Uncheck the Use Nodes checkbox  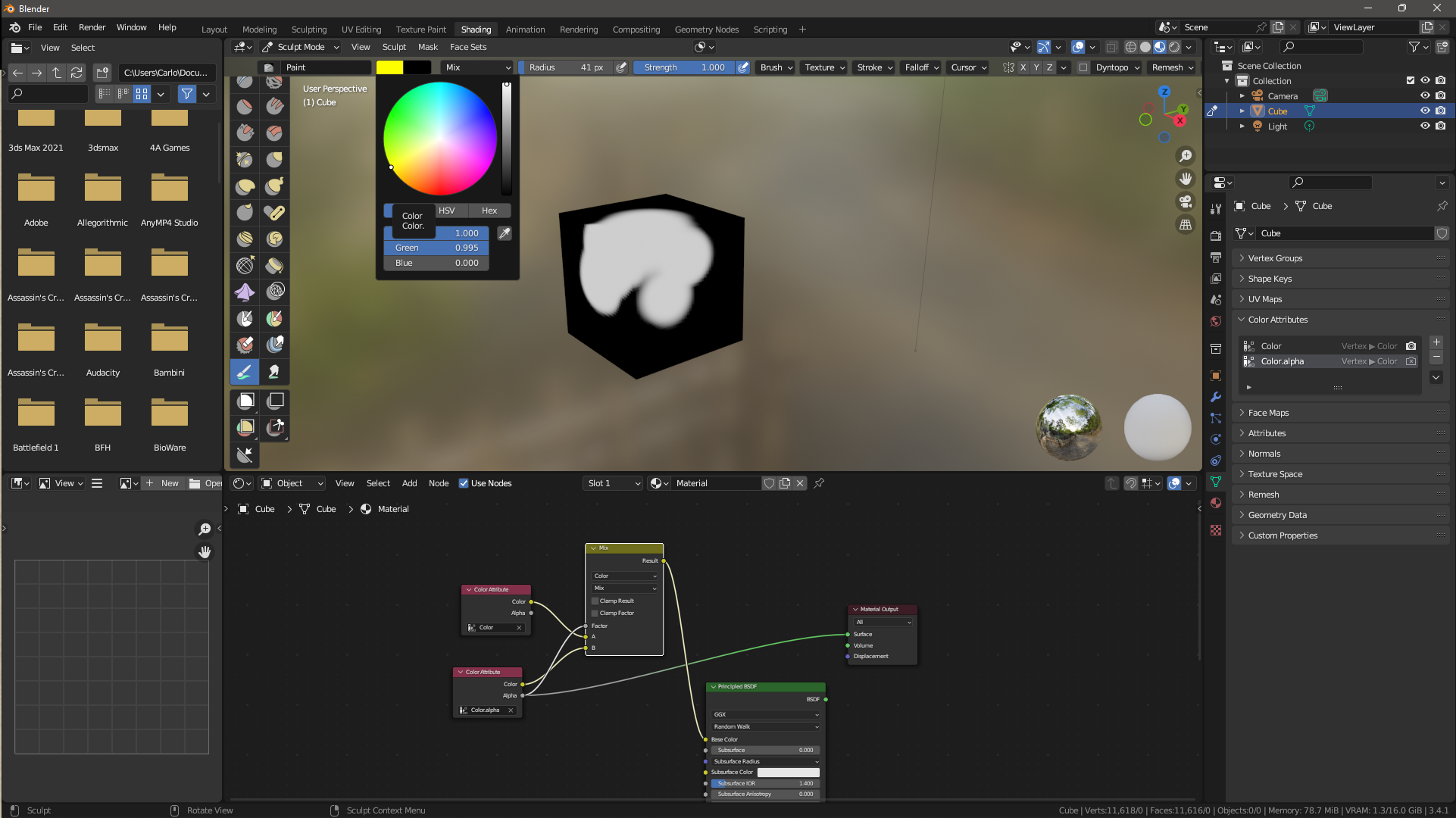click(x=464, y=483)
